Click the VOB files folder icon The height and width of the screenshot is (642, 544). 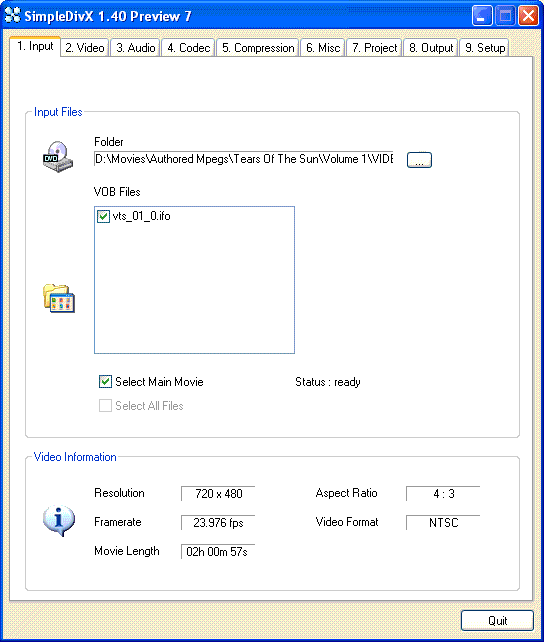[59, 298]
